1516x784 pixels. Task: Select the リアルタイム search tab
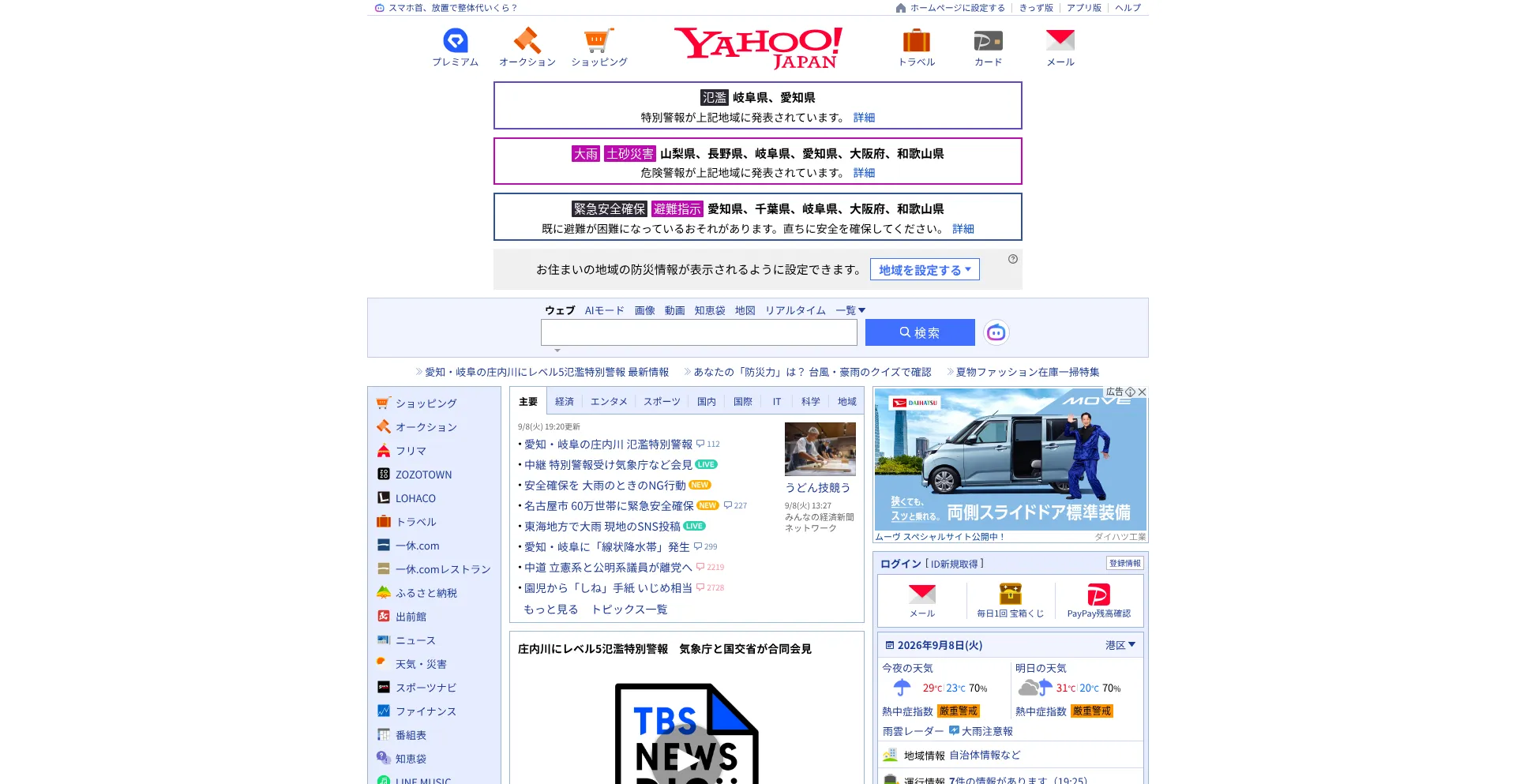tap(795, 310)
